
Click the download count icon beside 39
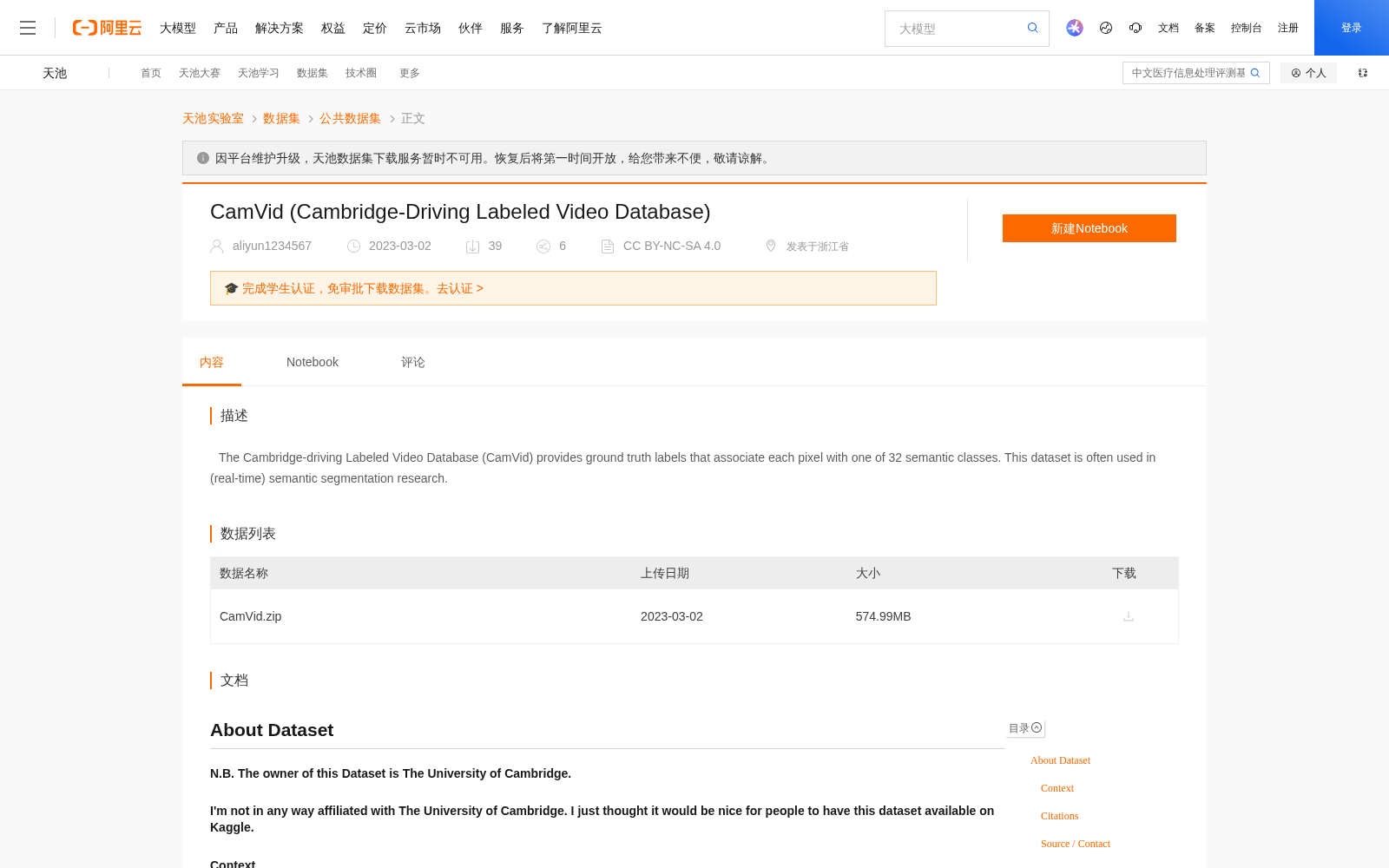pos(473,247)
